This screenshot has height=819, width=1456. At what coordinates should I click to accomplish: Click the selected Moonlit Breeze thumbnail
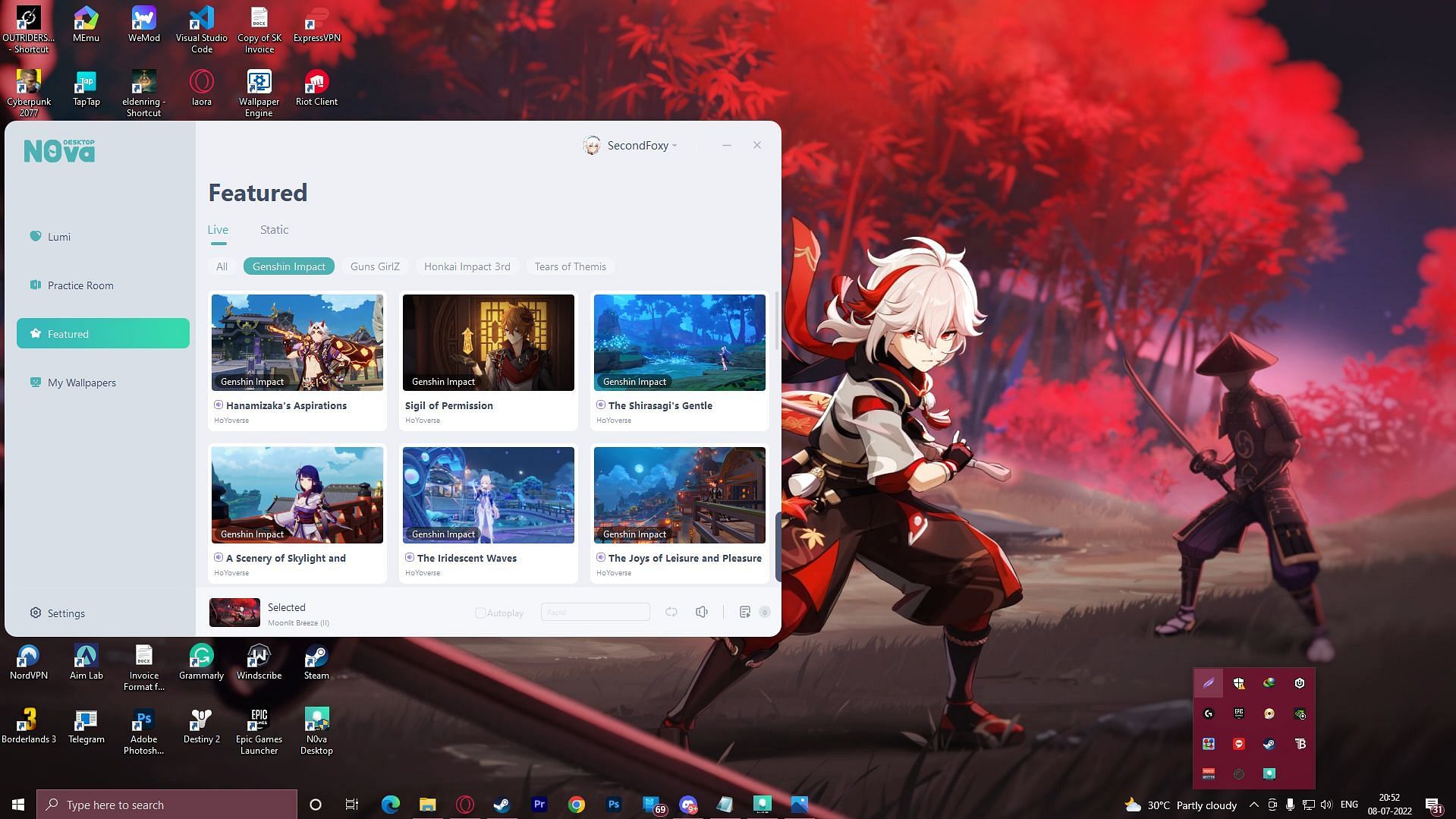tap(234, 613)
